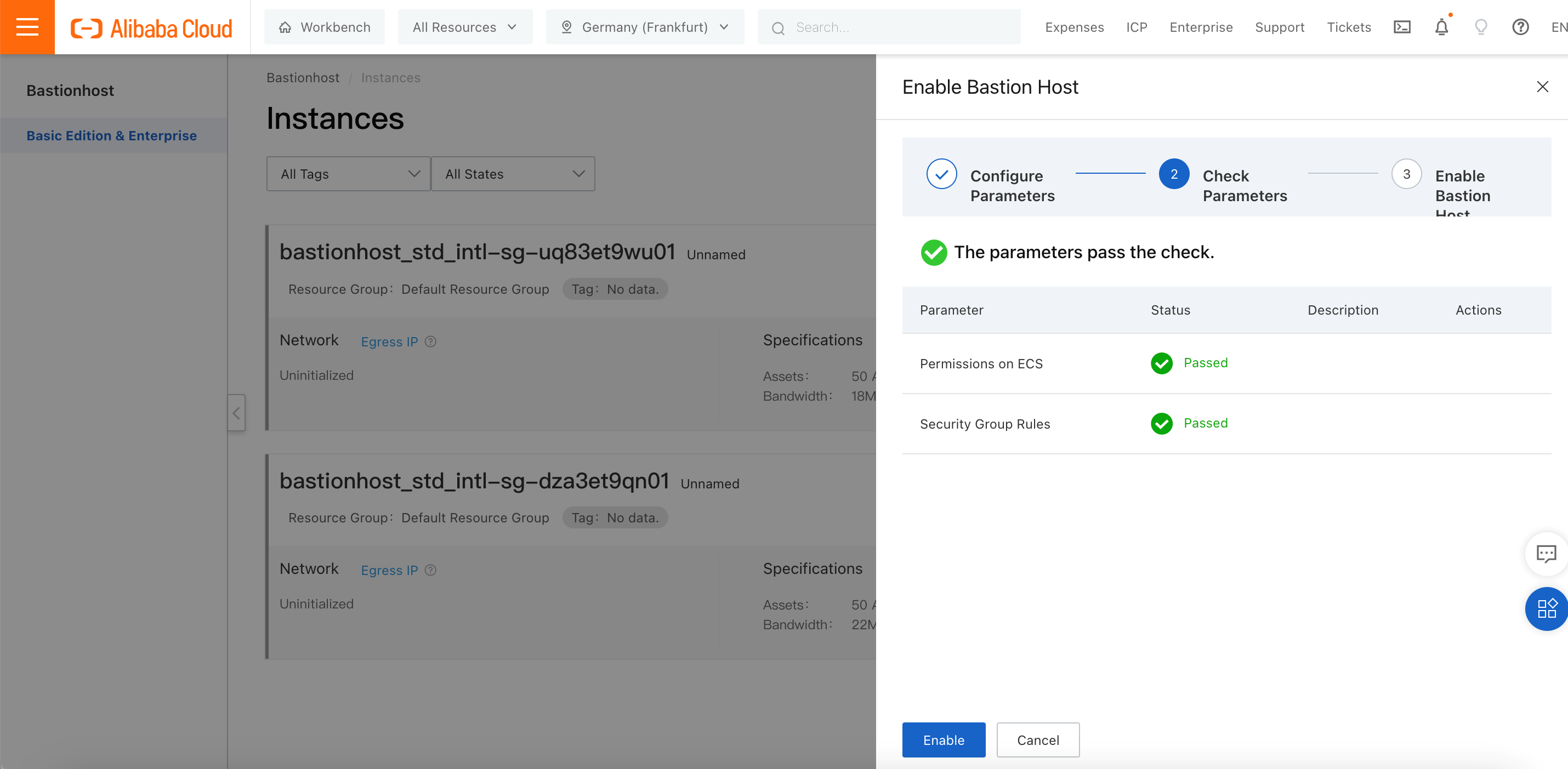
Task: Click the Bastionhost breadcrumb link
Action: [303, 78]
